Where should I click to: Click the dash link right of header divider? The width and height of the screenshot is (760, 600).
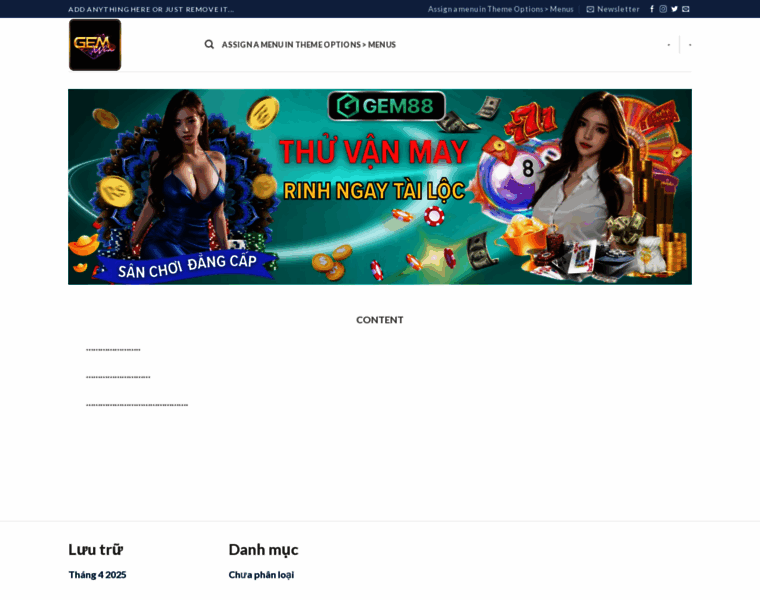coord(690,45)
